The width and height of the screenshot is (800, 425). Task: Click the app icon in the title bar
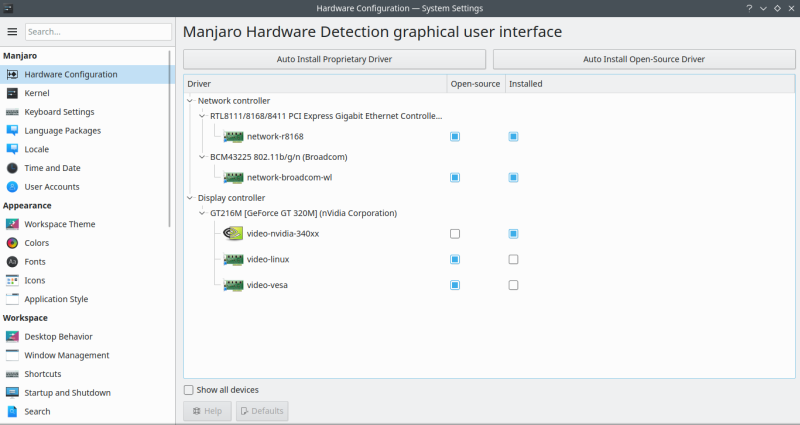point(8,8)
